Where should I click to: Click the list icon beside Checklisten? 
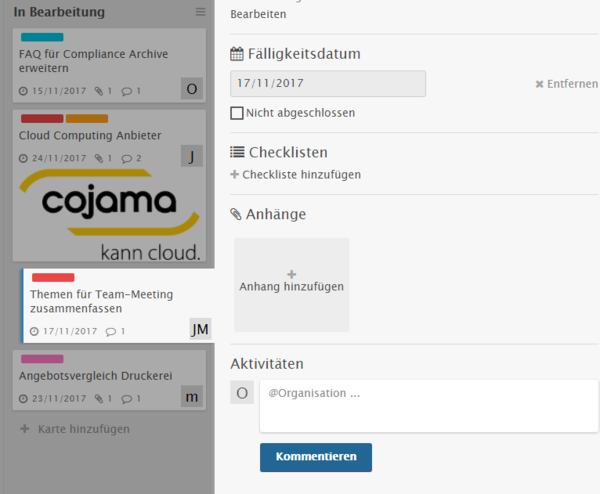click(x=237, y=152)
